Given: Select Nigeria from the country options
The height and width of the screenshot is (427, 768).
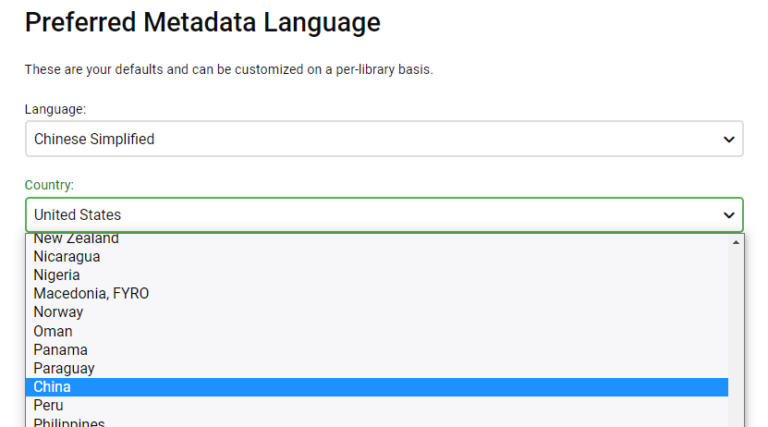Looking at the screenshot, I should click(57, 275).
